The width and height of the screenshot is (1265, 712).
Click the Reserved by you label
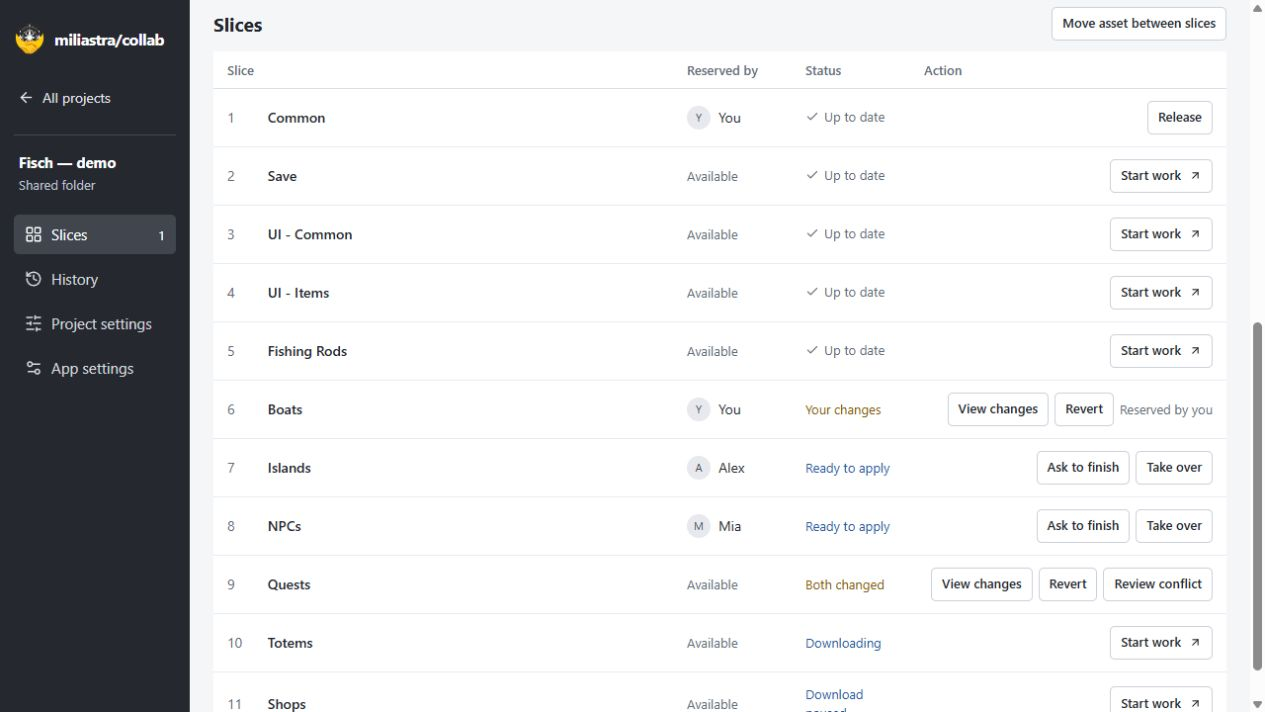point(1166,410)
